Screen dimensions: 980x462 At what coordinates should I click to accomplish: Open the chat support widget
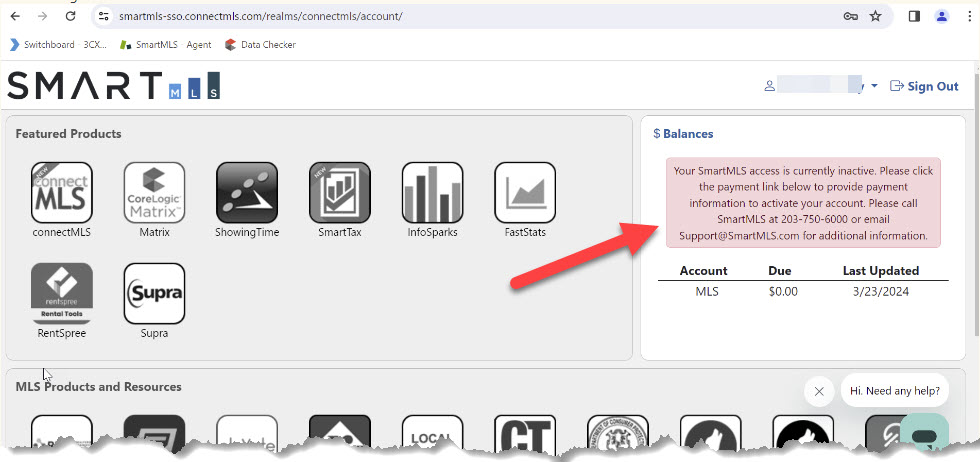tap(923, 433)
